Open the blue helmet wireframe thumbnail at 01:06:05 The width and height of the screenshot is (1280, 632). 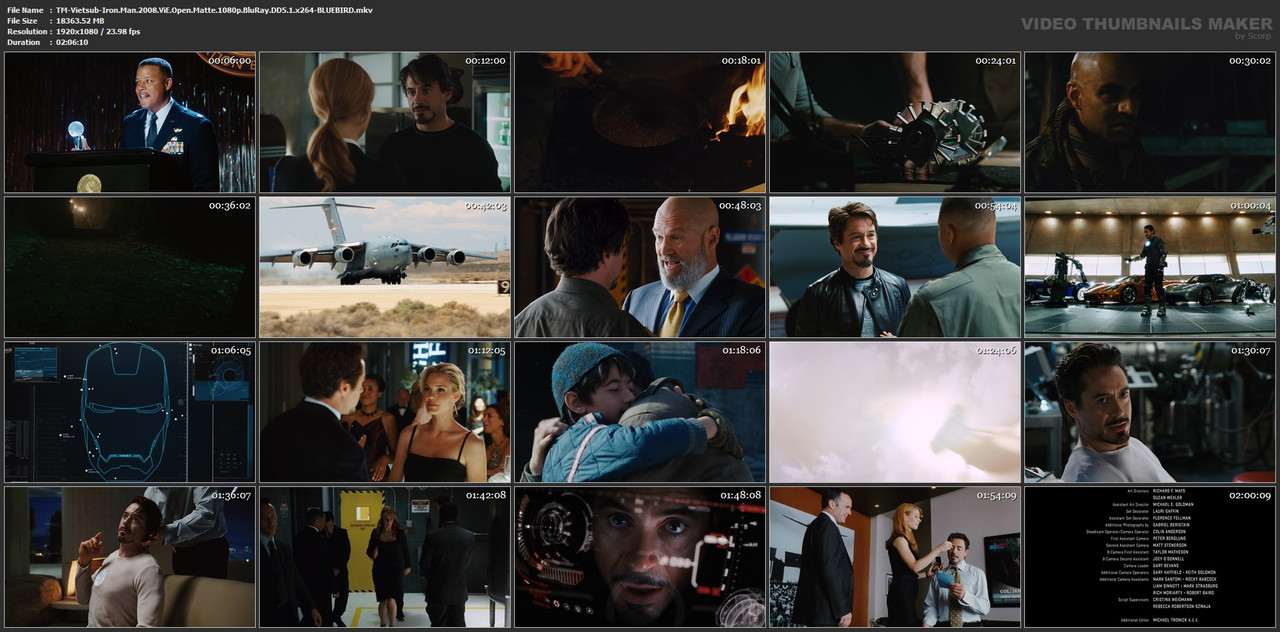click(130, 412)
